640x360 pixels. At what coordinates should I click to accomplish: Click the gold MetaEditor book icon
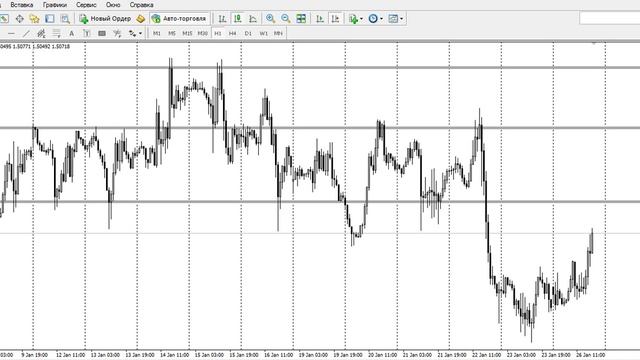pos(141,18)
